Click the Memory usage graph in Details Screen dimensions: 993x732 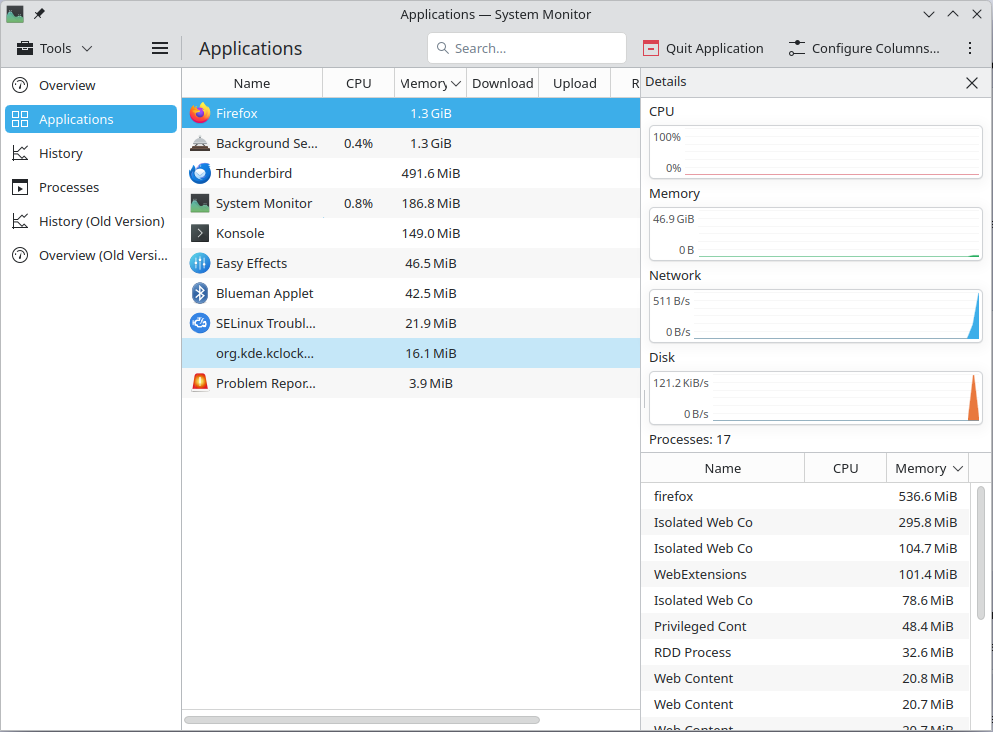point(816,234)
